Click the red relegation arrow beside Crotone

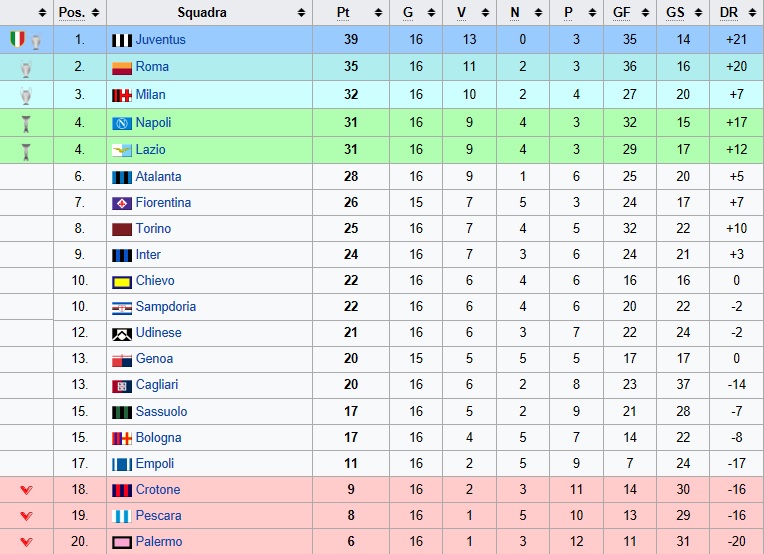pos(26,490)
